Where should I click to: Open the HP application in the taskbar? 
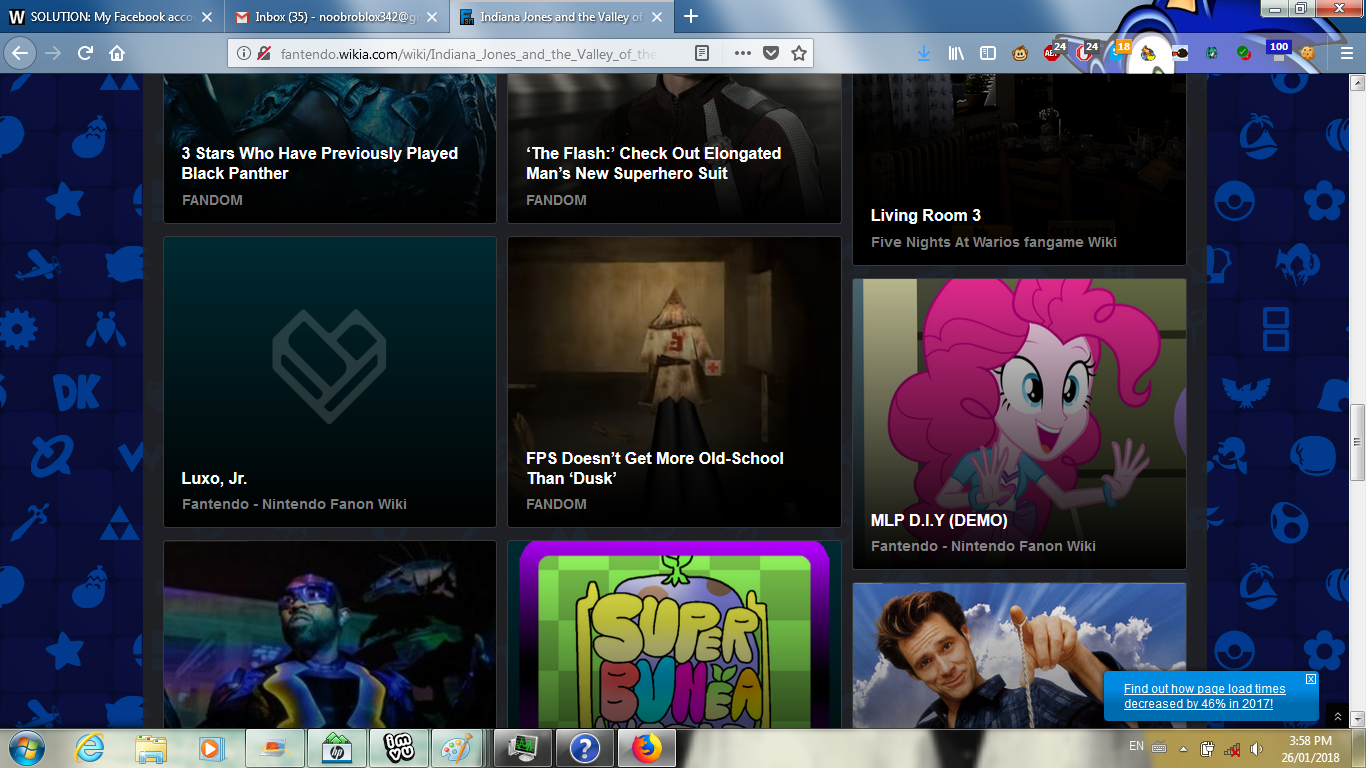(337, 748)
